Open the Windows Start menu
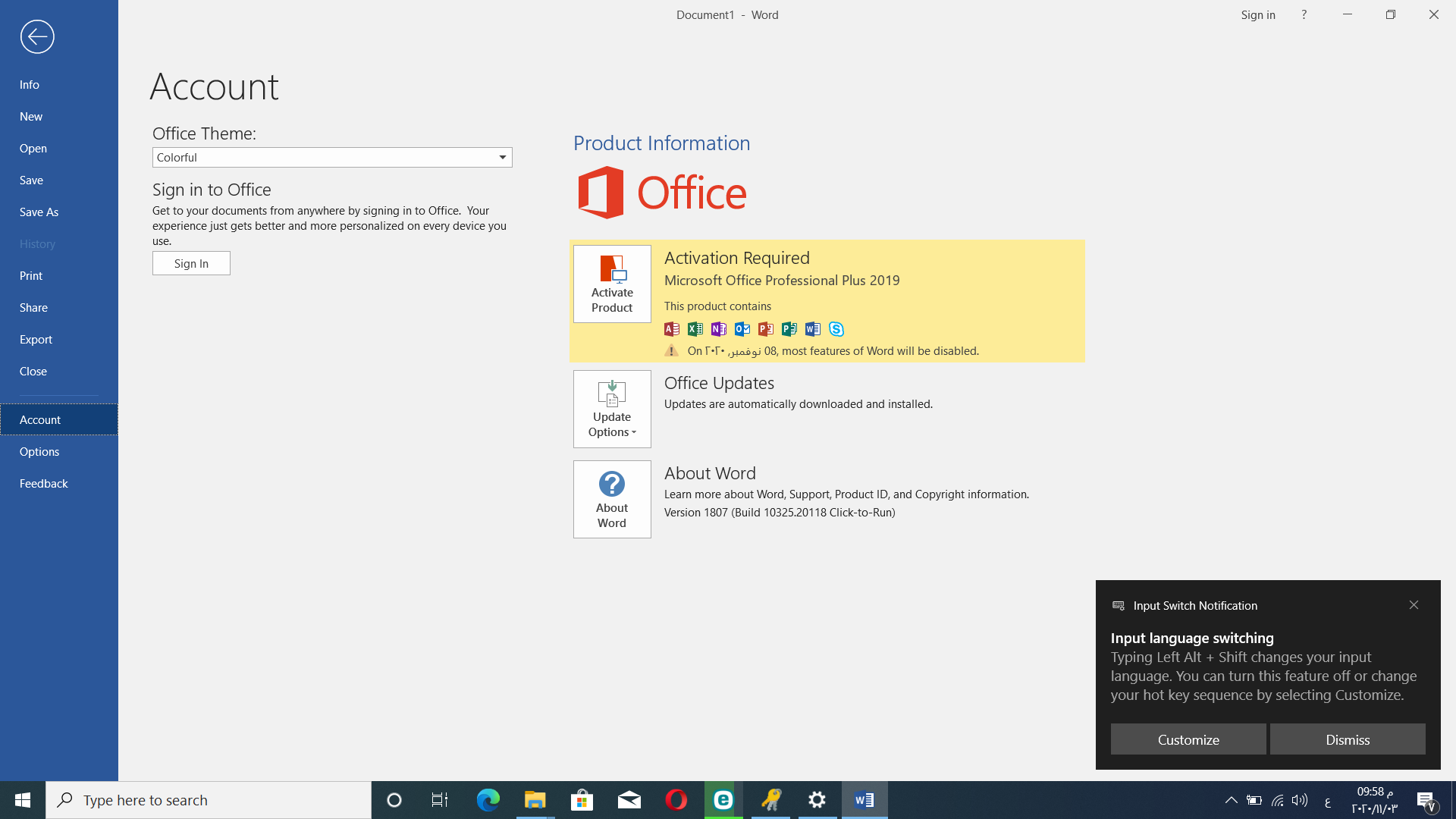The height and width of the screenshot is (819, 1456). coord(23,800)
